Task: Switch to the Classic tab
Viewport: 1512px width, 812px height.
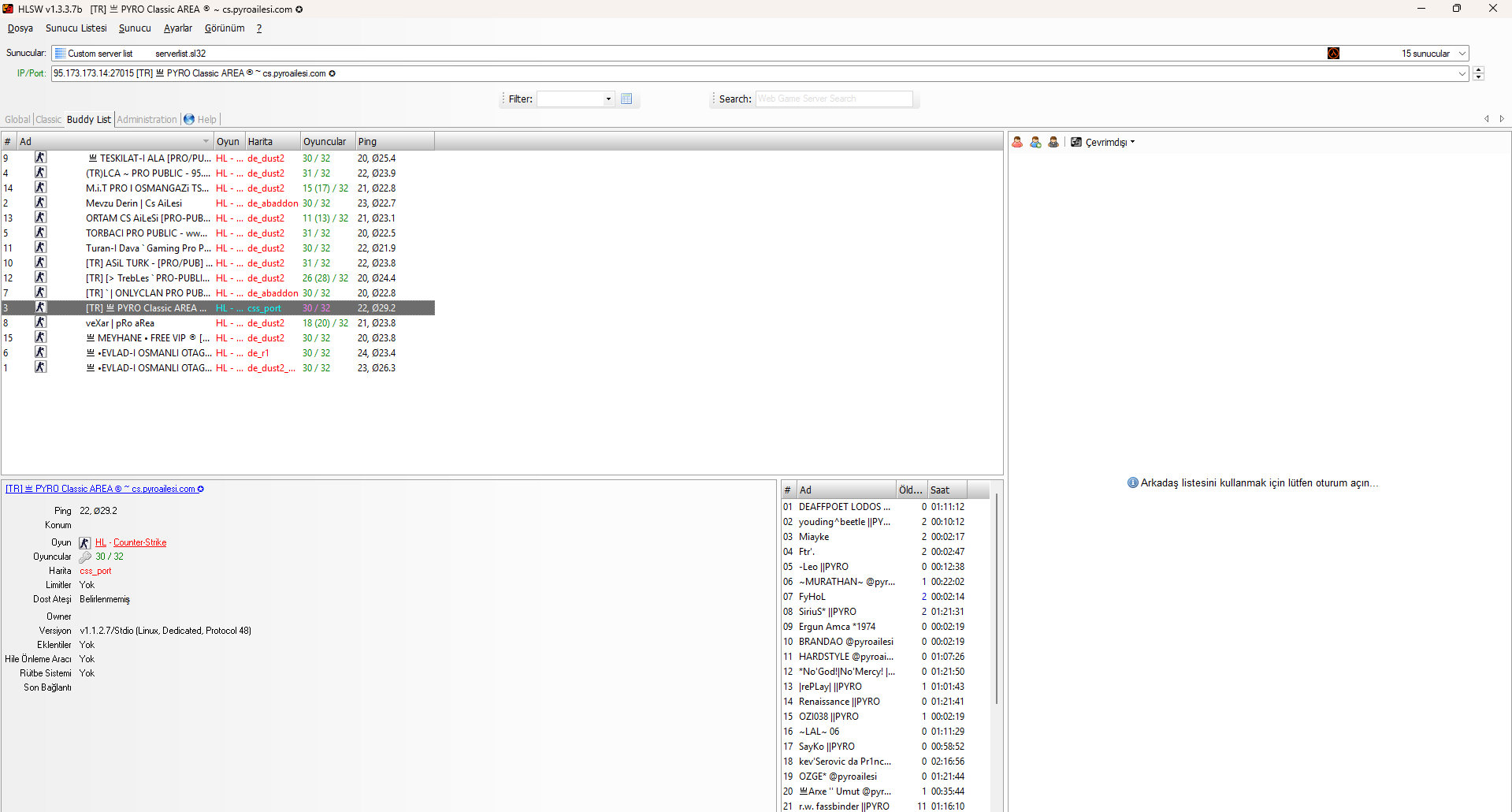Action: [48, 120]
